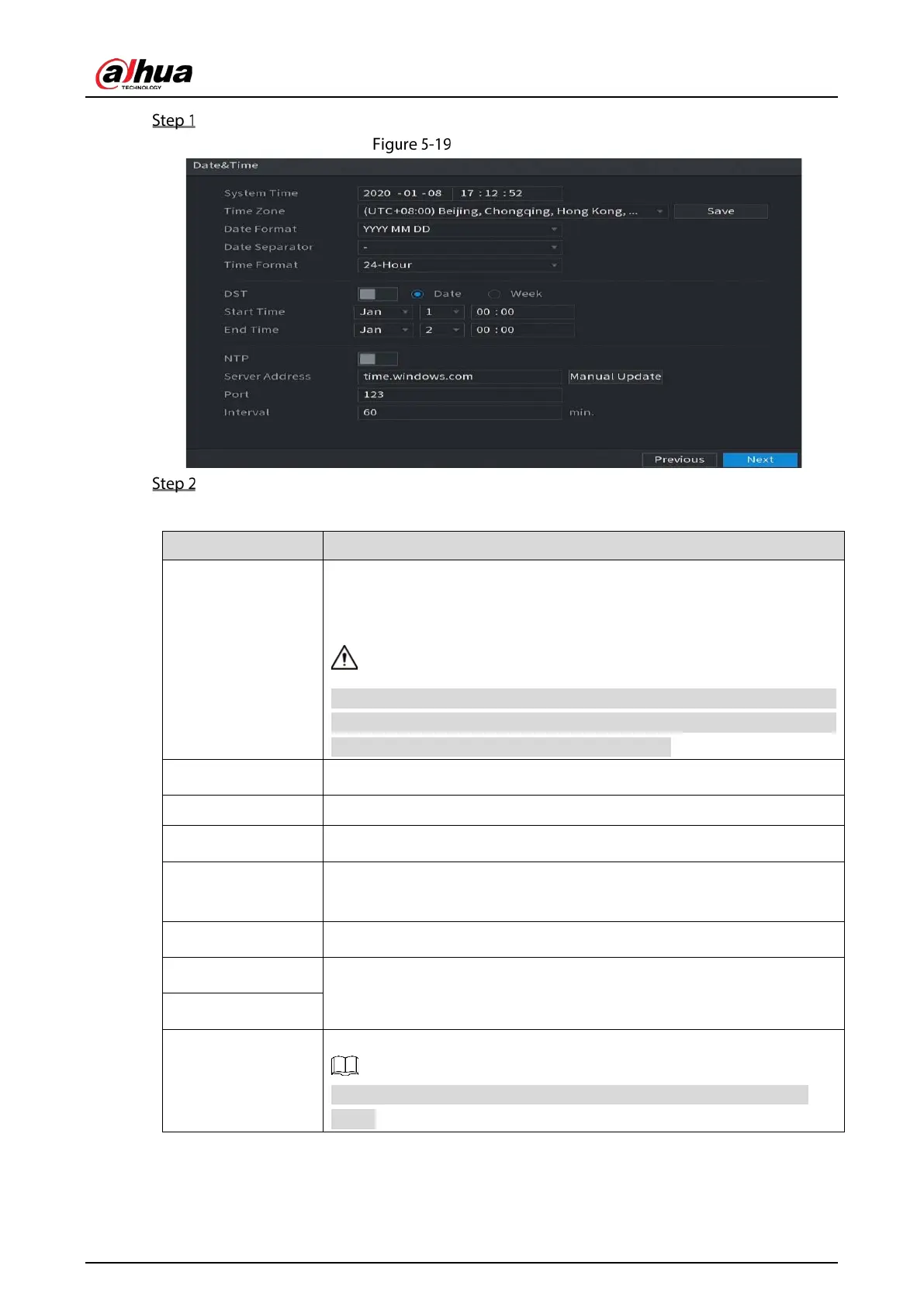Select the Date radio button
This screenshot has width=924, height=1307.
pyautogui.click(x=417, y=294)
